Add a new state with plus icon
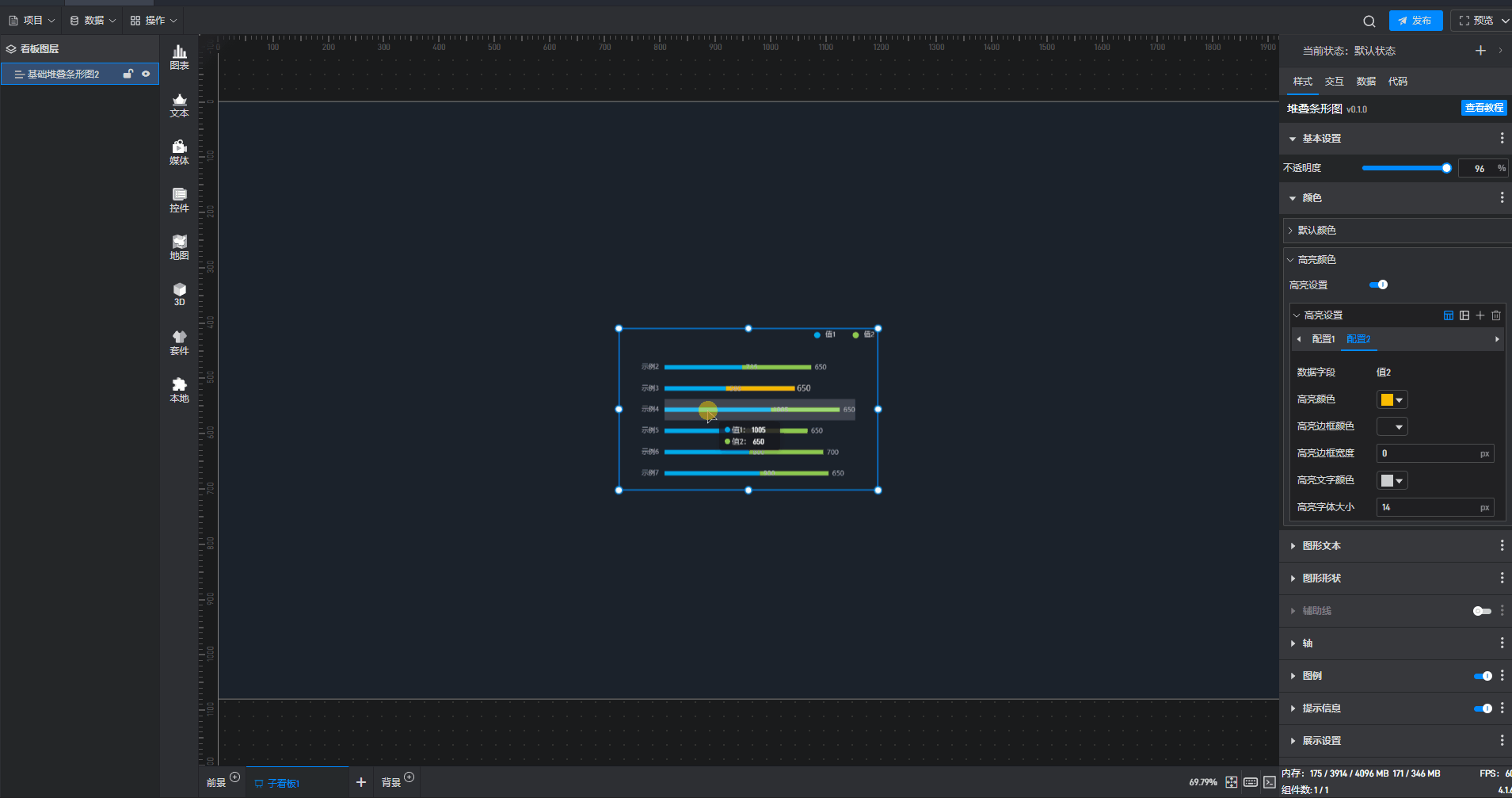Screen dimensions: 1512x798 (x=1480, y=51)
